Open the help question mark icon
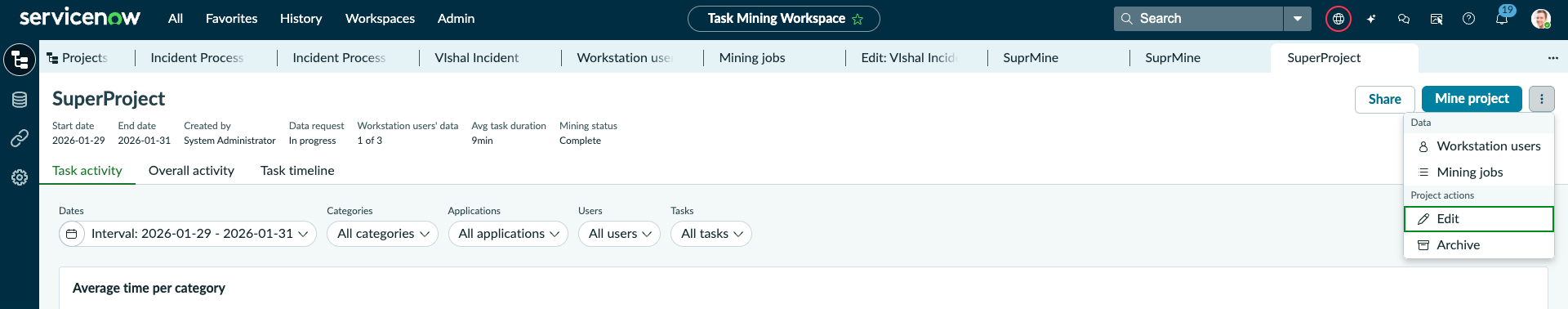 pyautogui.click(x=1469, y=19)
